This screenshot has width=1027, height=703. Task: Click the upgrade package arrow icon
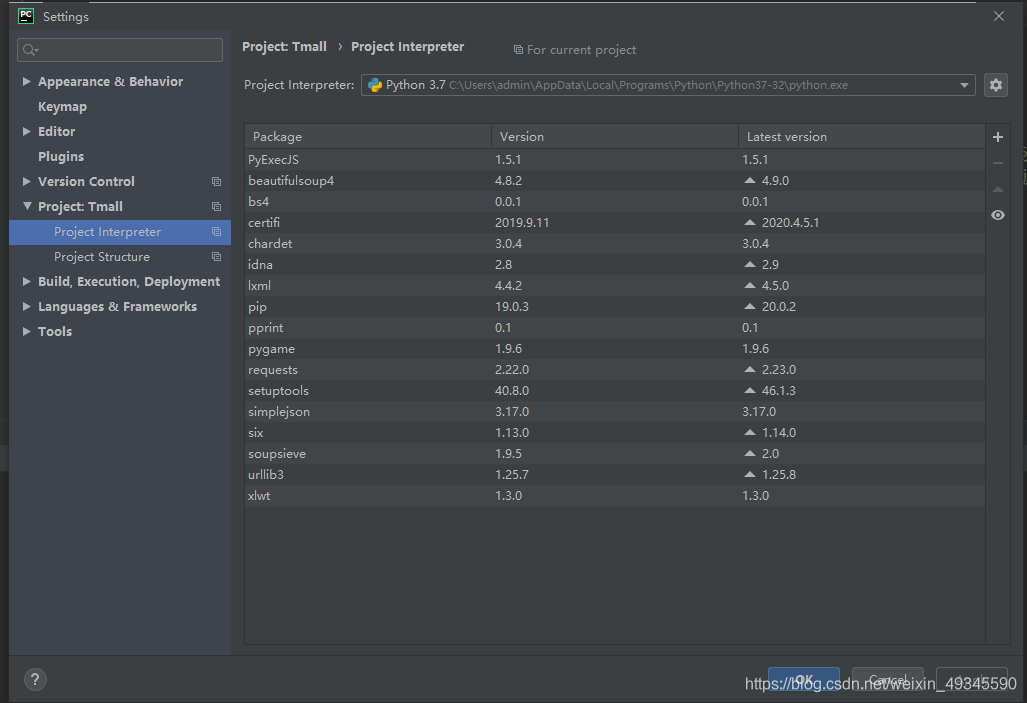point(998,189)
